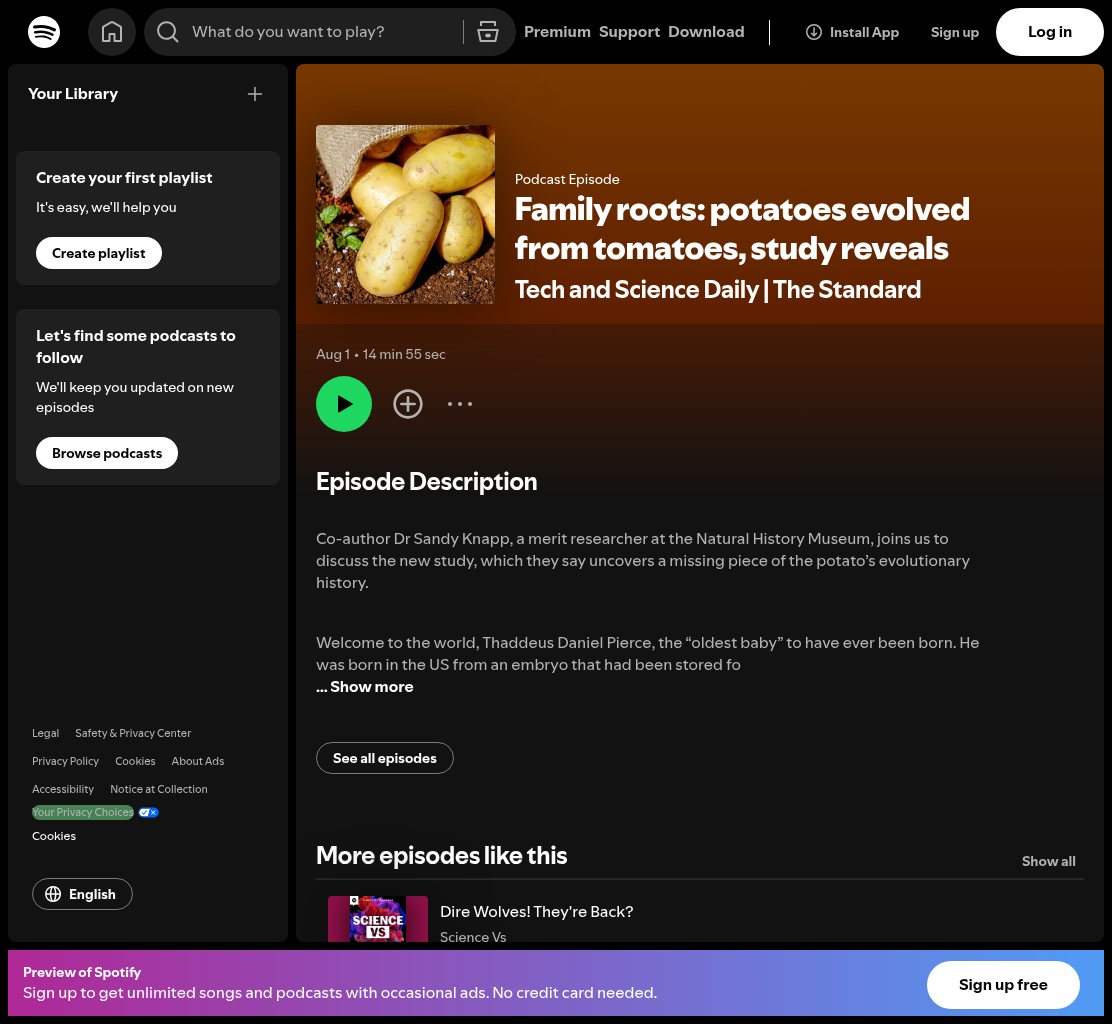1112x1024 pixels.
Task: Click the Log in button
Action: (x=1050, y=32)
